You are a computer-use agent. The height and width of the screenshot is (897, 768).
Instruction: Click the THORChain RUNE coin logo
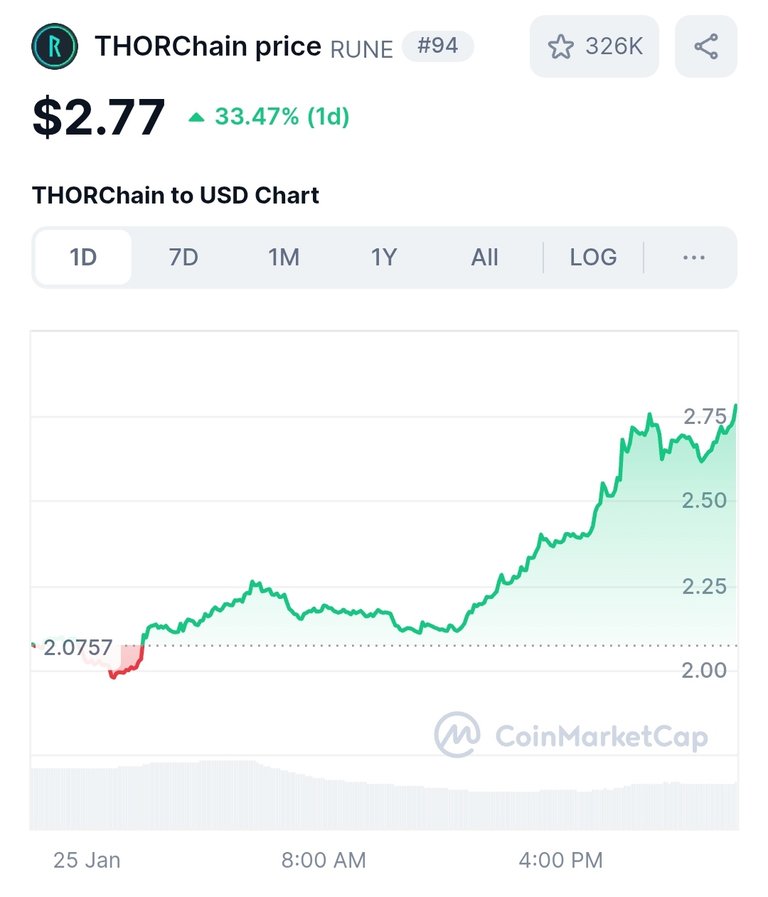click(x=54, y=46)
